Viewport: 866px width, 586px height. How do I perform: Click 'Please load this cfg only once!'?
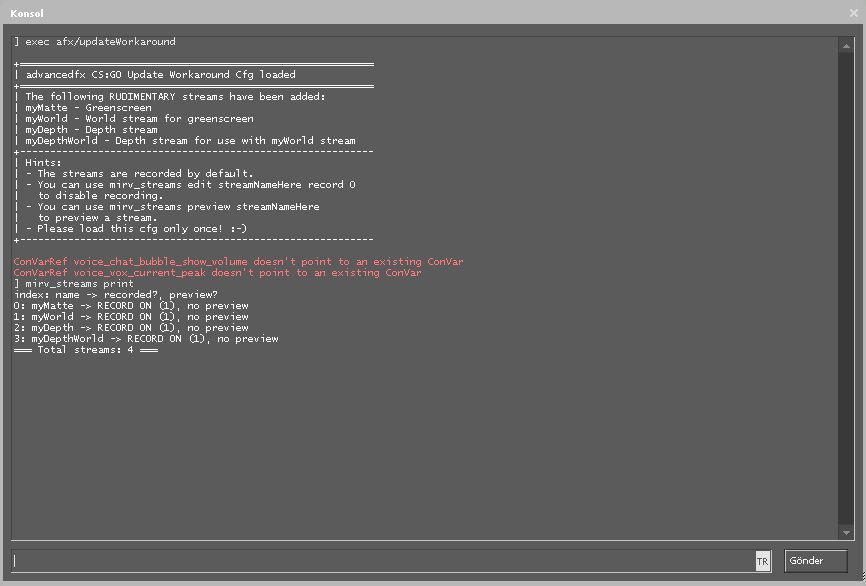pyautogui.click(x=142, y=229)
